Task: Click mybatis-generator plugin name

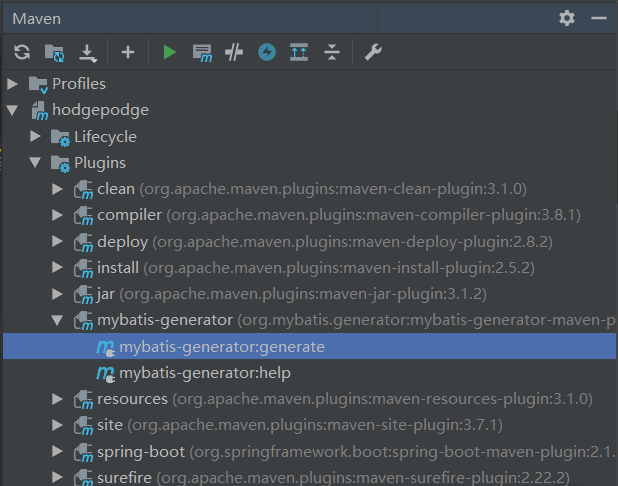Action: coord(165,320)
